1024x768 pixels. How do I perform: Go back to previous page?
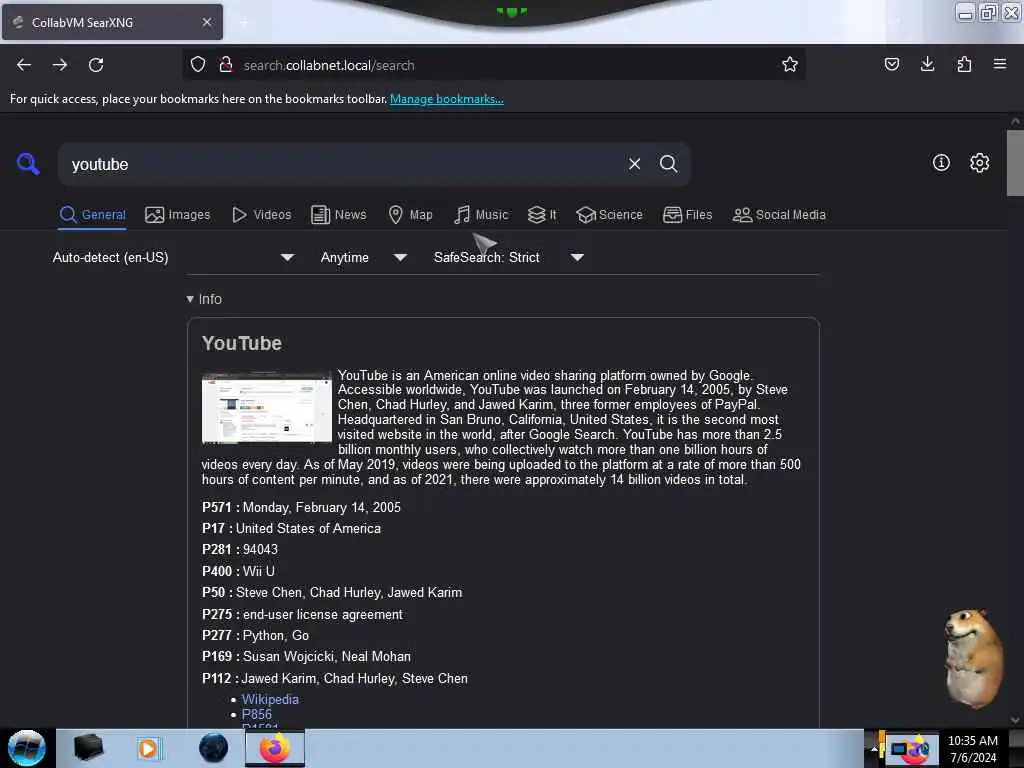pos(24,65)
